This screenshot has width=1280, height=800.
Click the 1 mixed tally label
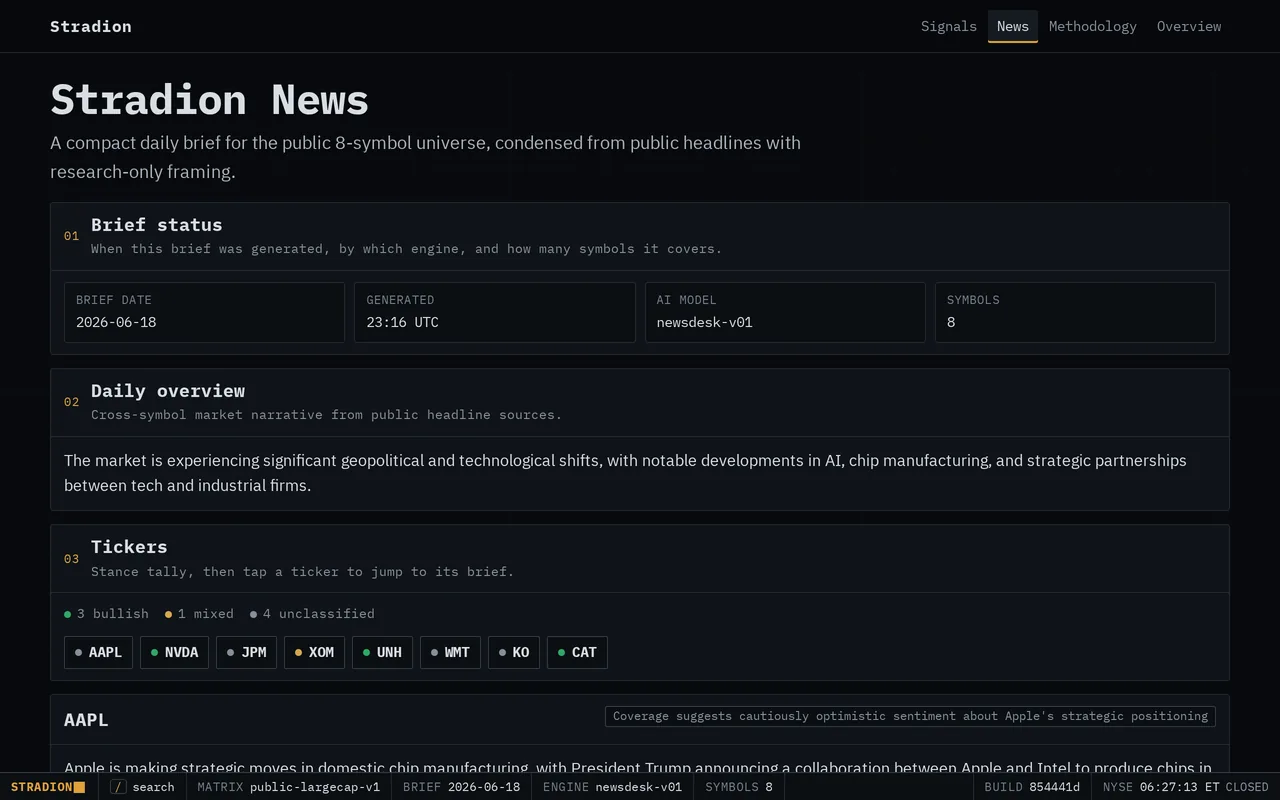point(199,614)
